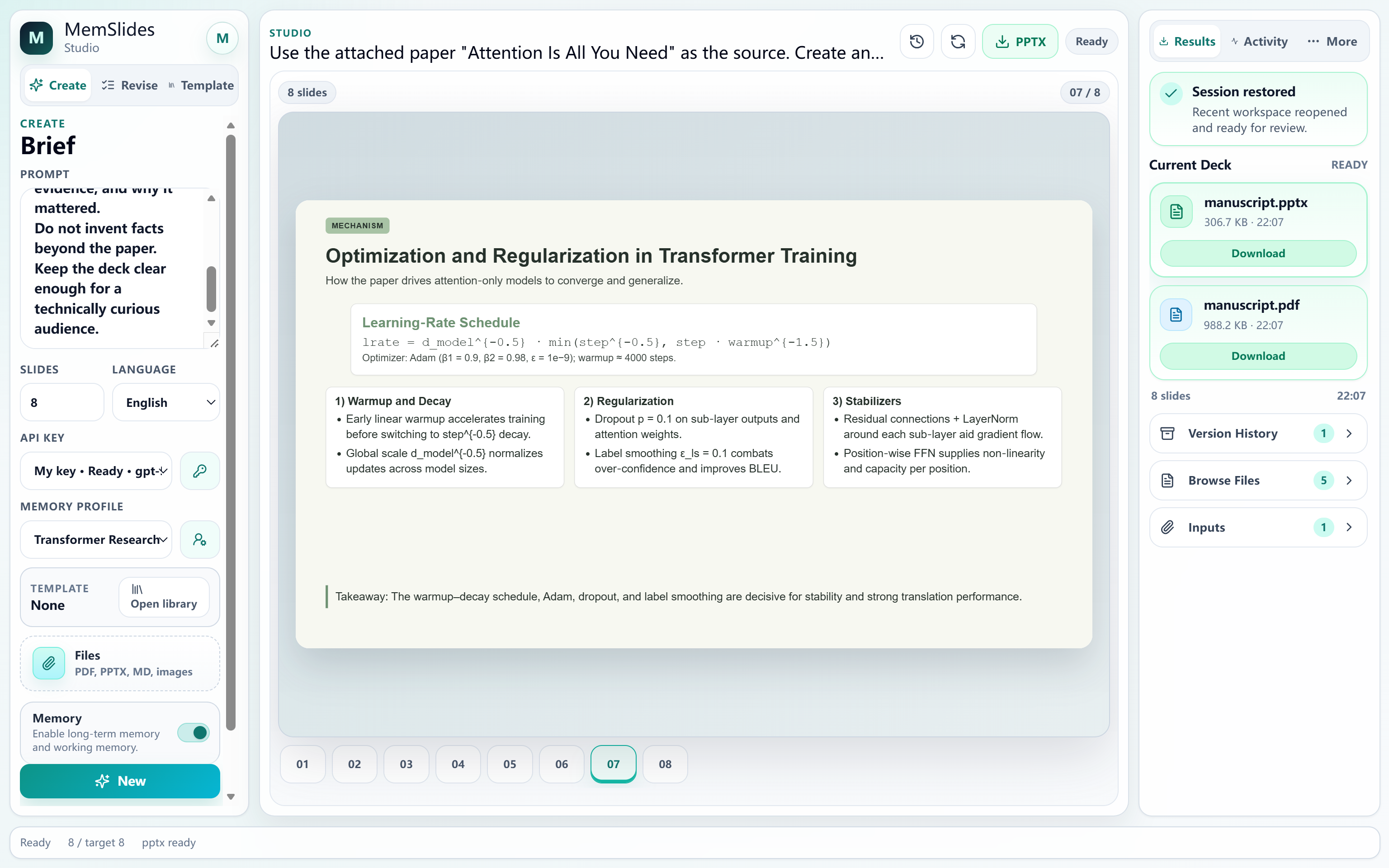Switch to the Create tab
This screenshot has height=868, width=1389.
[x=58, y=85]
